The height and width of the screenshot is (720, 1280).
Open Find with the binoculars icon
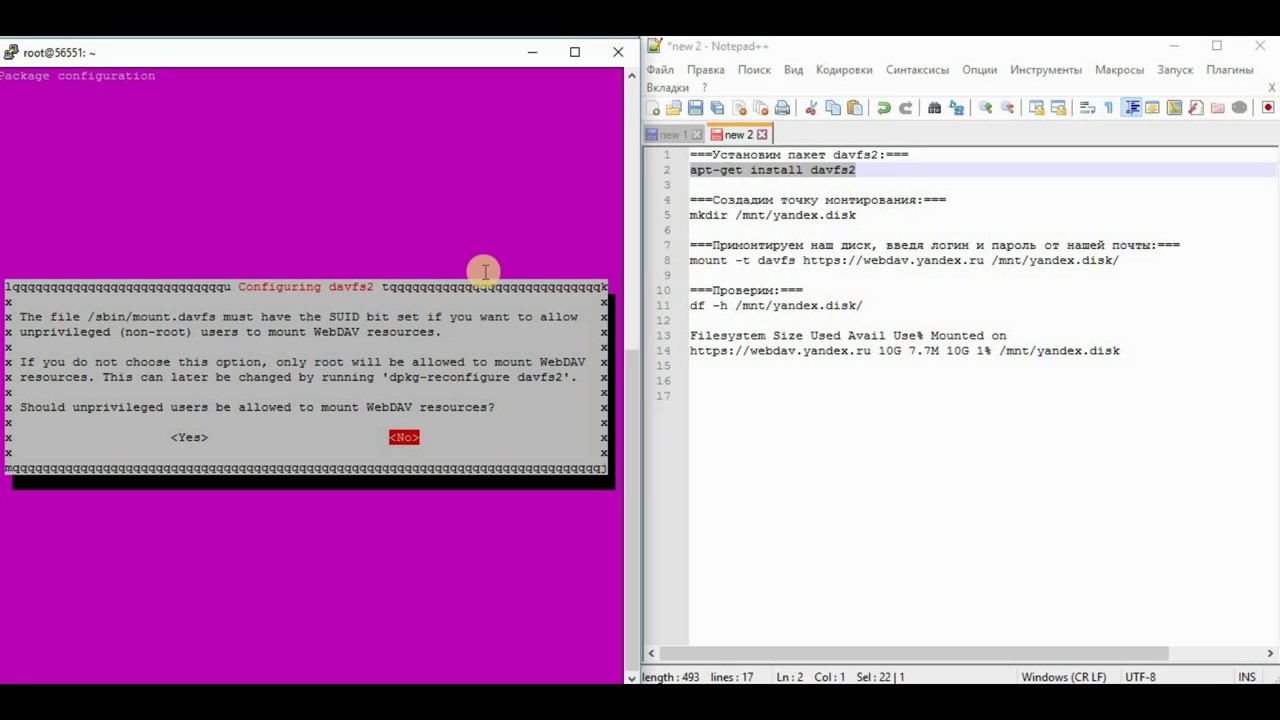934,108
